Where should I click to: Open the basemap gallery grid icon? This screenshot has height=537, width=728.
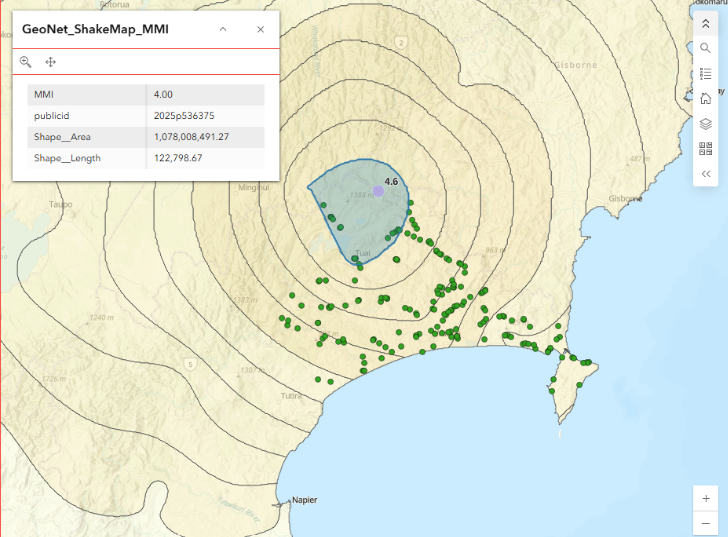point(705,149)
